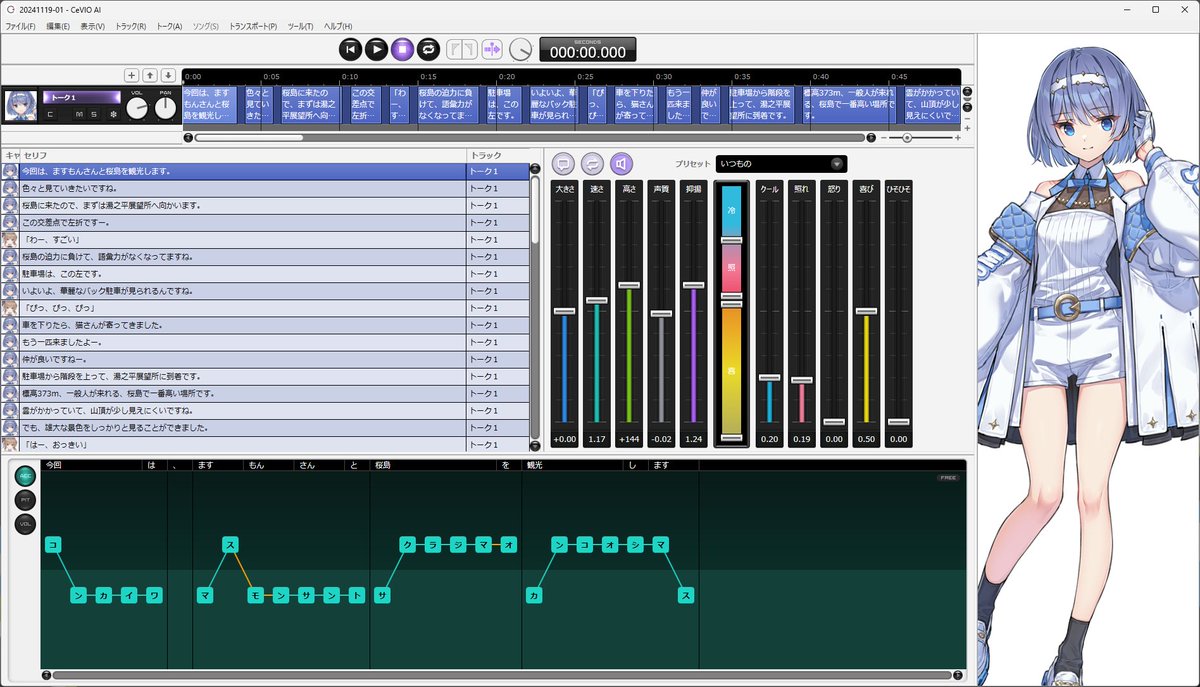1200x687 pixels.
Task: Click the 000:00.000 seconds time display
Action: click(588, 49)
